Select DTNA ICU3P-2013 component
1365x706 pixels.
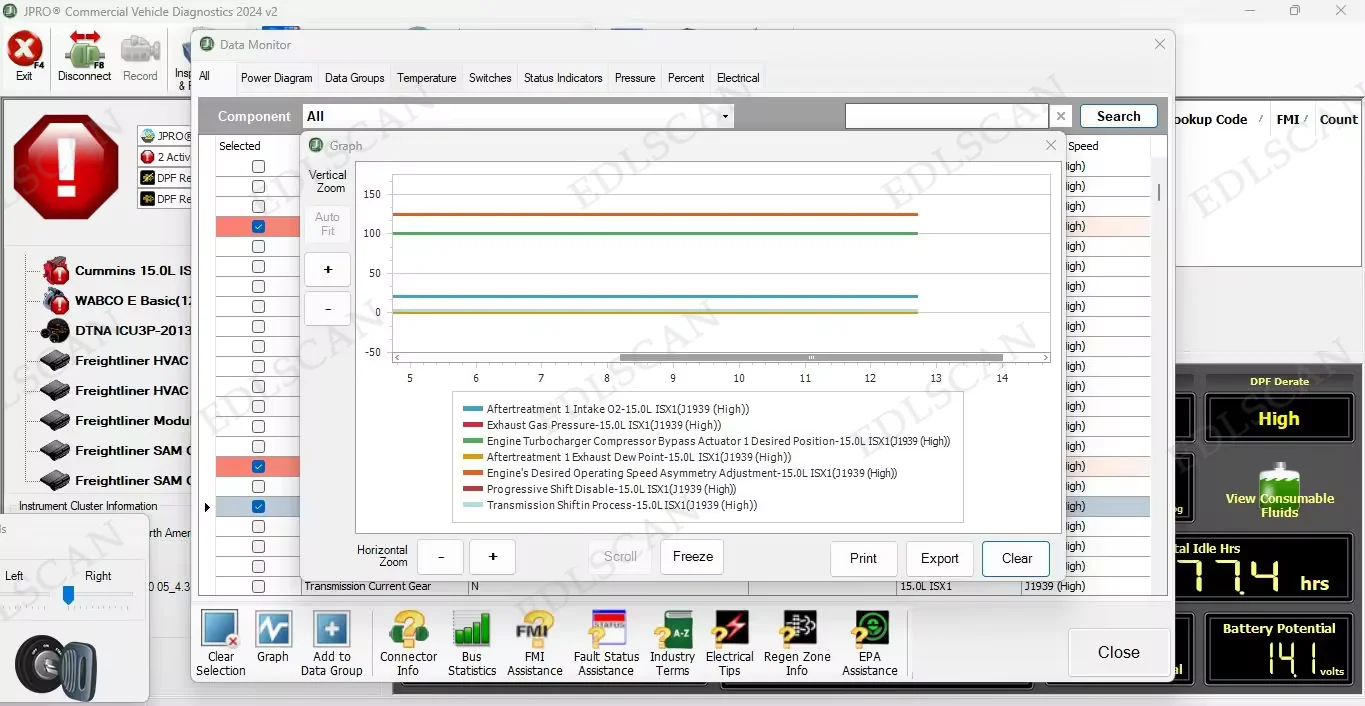pos(116,330)
